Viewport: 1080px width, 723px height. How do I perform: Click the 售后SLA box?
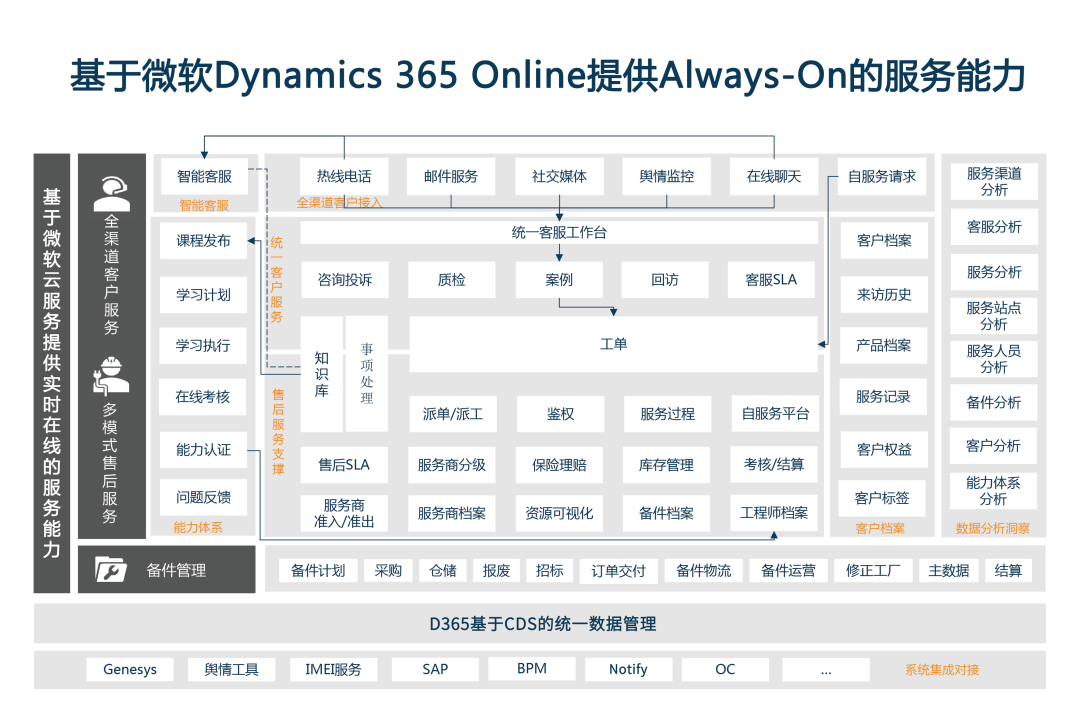click(x=345, y=464)
